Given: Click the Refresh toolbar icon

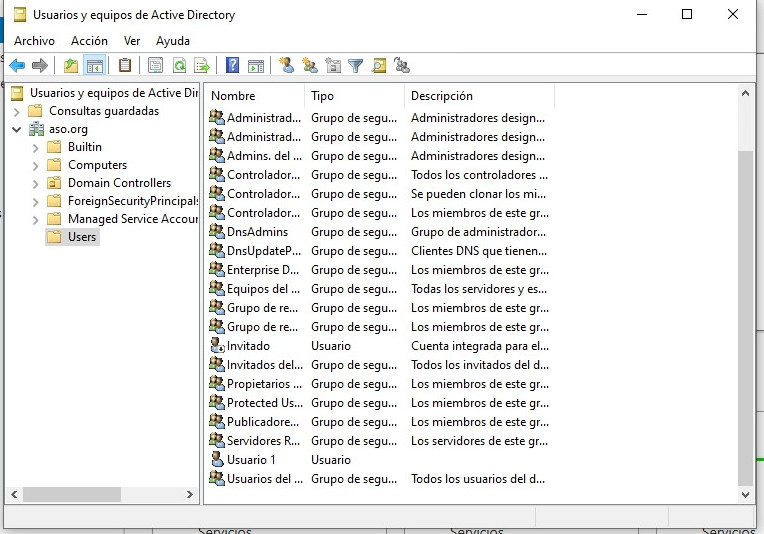Looking at the screenshot, I should 179,66.
